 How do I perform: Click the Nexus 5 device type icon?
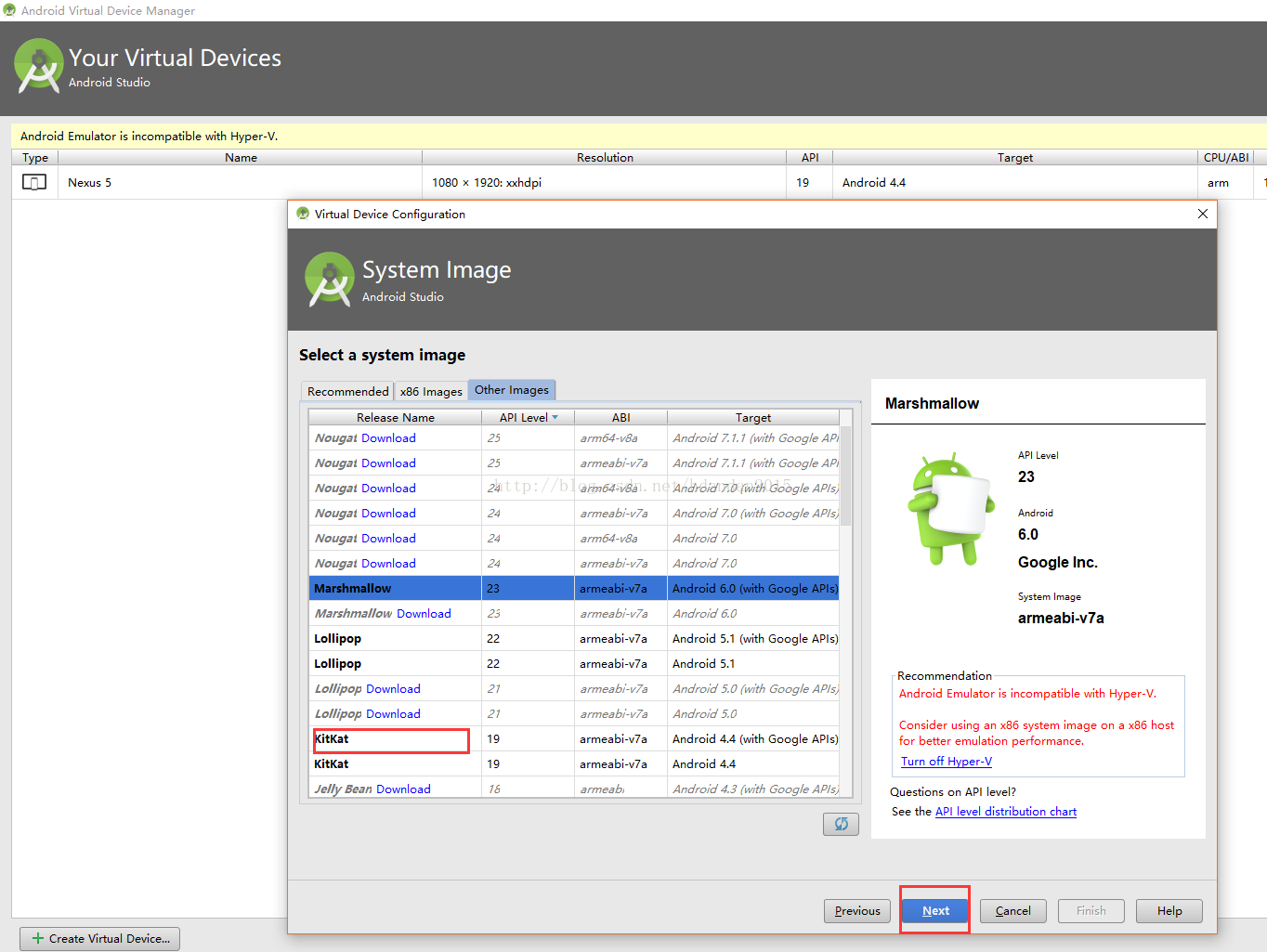pyautogui.click(x=34, y=182)
